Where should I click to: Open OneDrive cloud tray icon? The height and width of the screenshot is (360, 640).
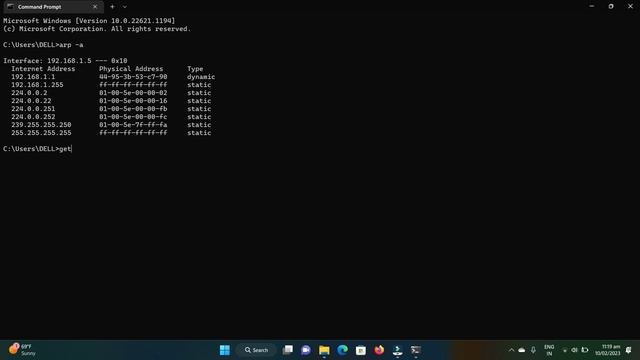[x=522, y=350]
